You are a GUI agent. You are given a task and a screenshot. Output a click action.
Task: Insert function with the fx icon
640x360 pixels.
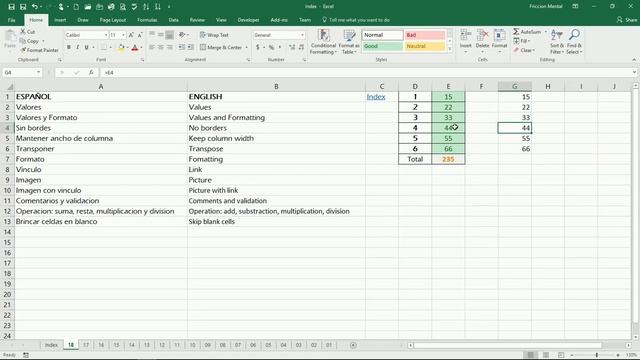(91, 72)
